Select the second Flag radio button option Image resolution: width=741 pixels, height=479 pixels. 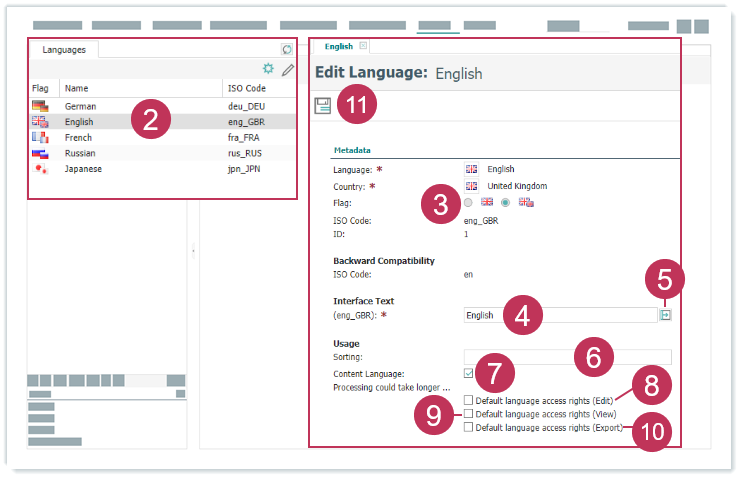tap(506, 202)
